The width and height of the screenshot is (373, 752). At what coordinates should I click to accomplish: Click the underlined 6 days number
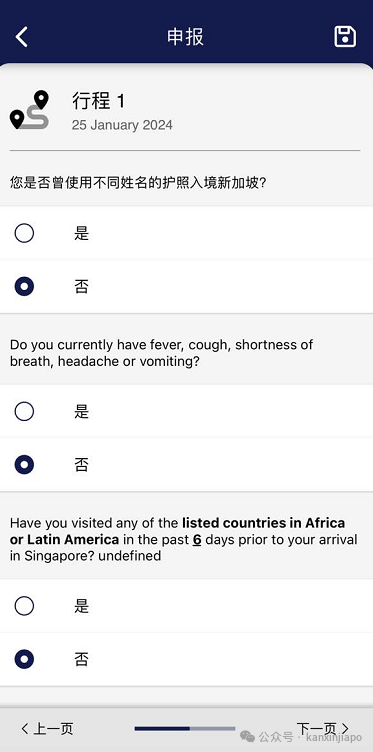click(197, 540)
